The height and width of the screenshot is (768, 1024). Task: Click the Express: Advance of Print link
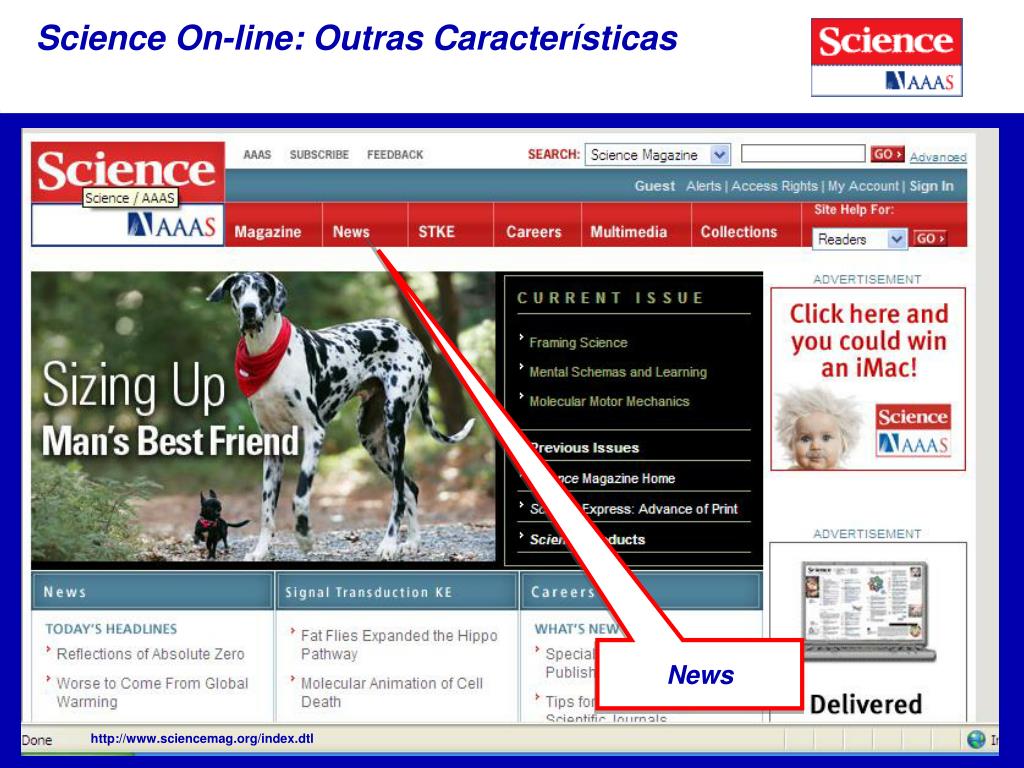[x=633, y=509]
